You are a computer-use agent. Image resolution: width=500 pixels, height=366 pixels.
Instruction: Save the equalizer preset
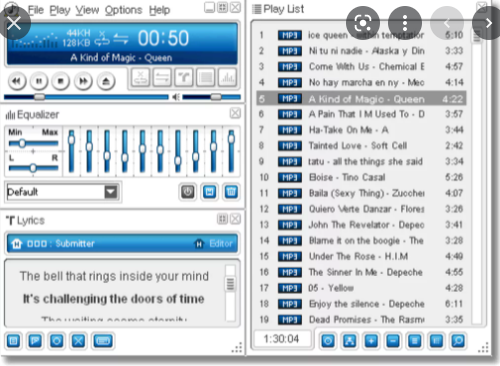[x=209, y=192]
